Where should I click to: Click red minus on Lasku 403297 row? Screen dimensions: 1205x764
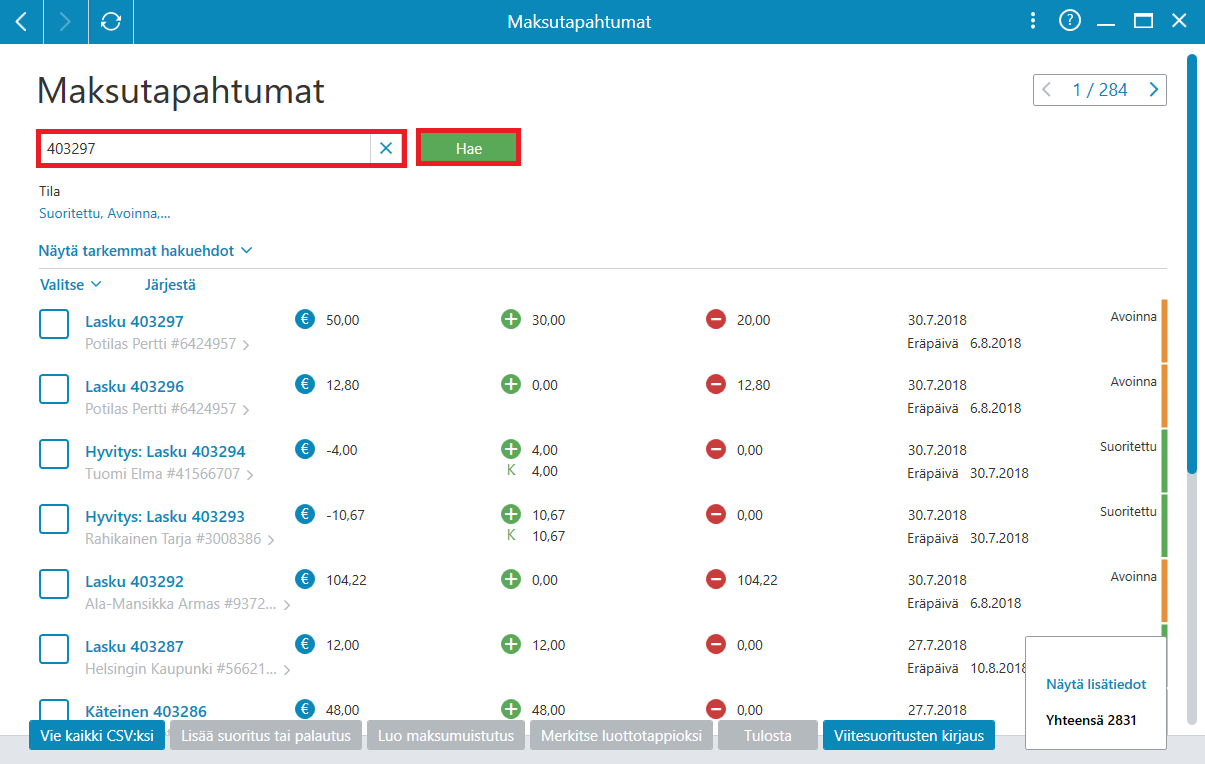click(716, 320)
